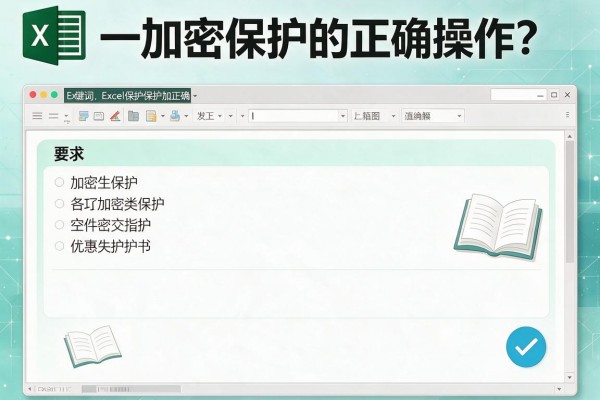This screenshot has height=400, width=600.
Task: Click the large open book illustration
Action: pyautogui.click(x=498, y=227)
